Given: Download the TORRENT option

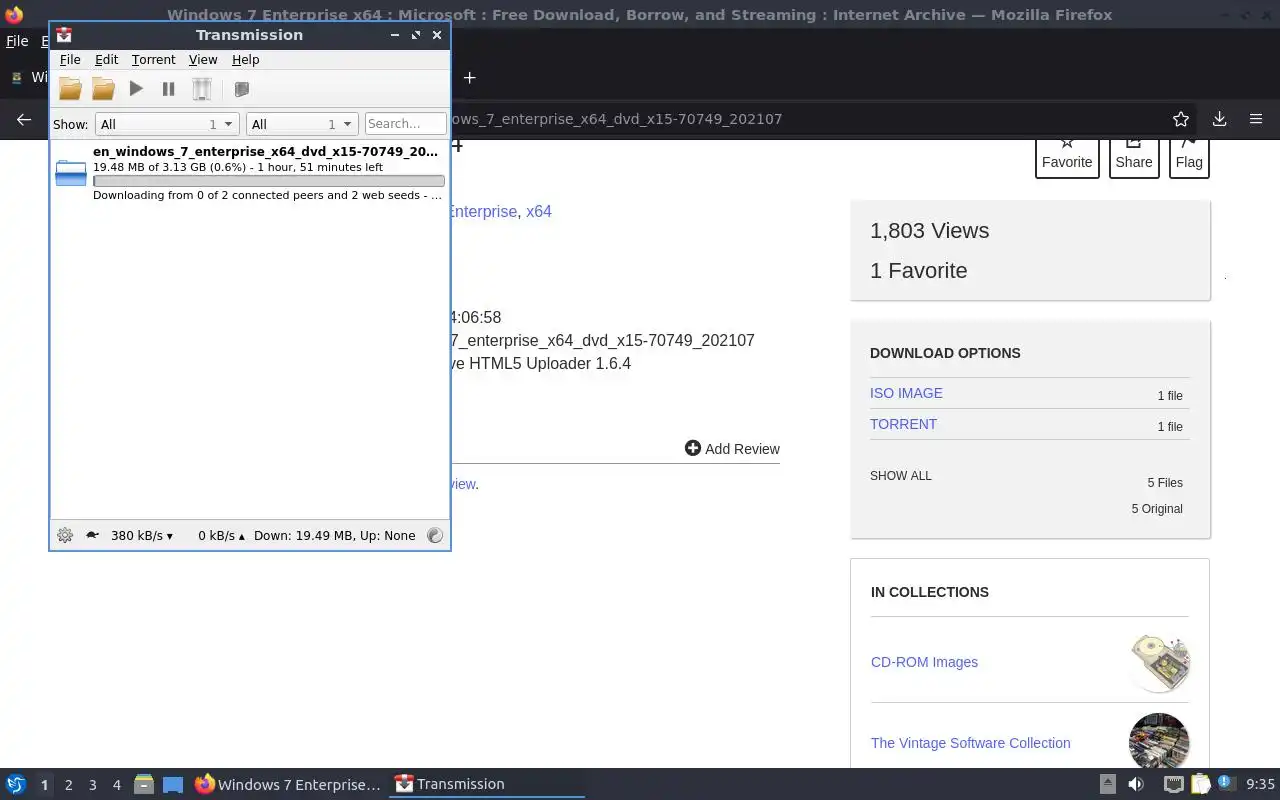Looking at the screenshot, I should tap(903, 424).
